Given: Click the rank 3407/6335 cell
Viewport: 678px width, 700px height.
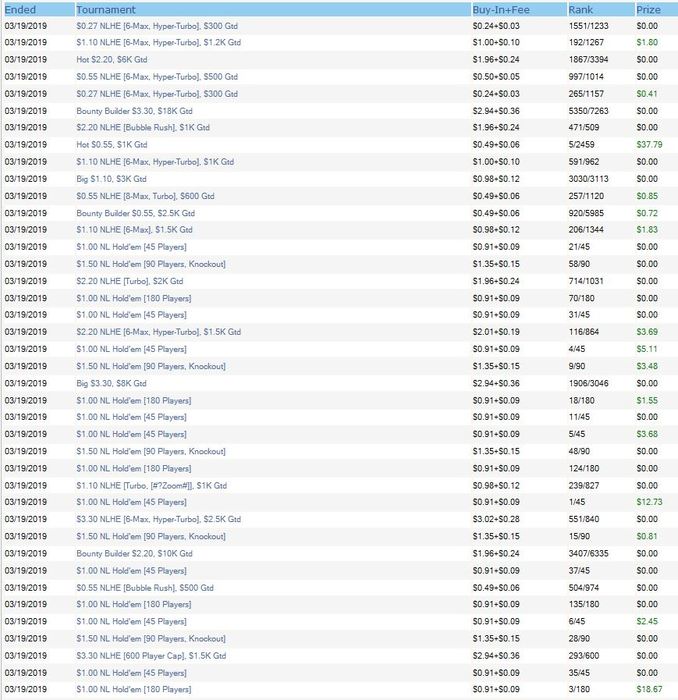Looking at the screenshot, I should (588, 554).
